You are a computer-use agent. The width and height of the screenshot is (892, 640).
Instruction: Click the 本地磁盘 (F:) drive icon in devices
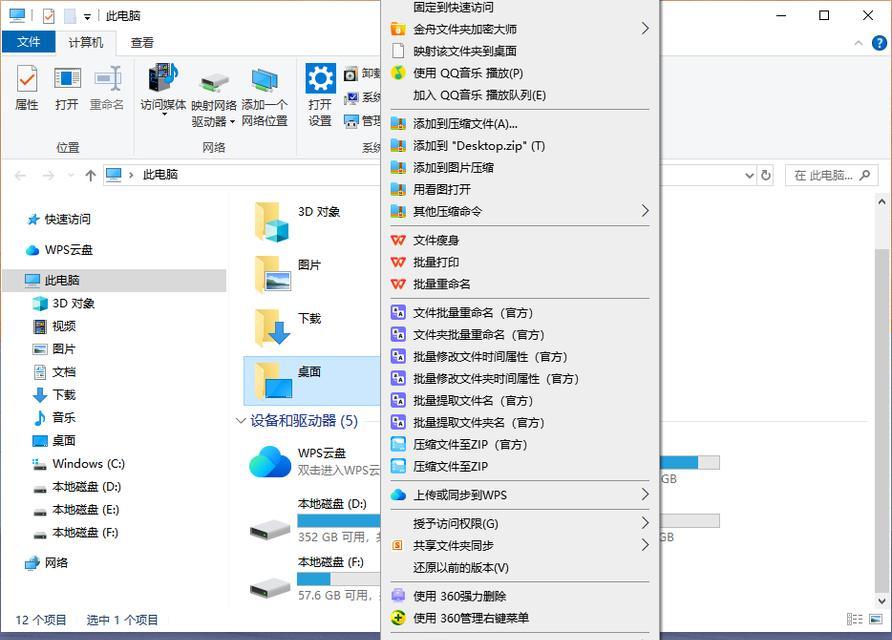[270, 588]
